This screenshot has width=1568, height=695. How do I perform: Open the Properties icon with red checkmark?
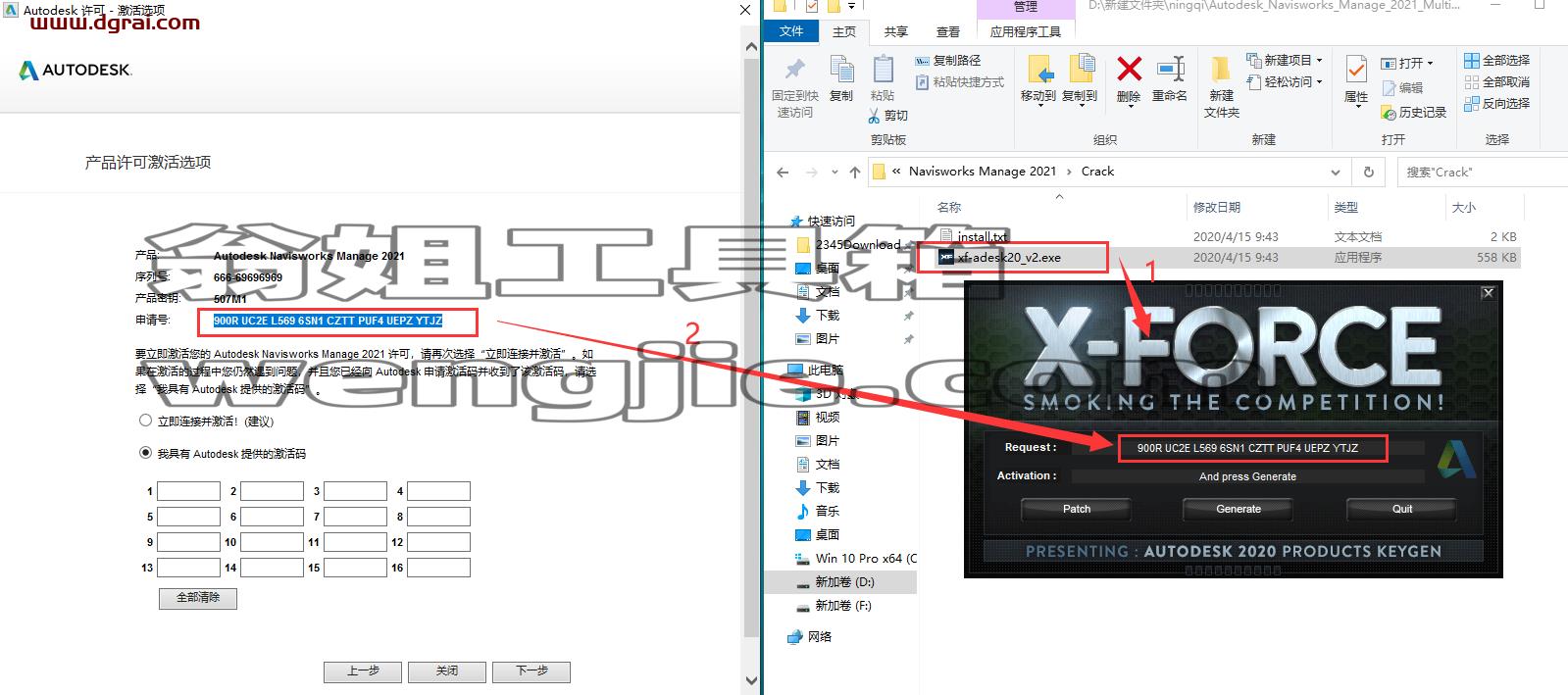point(1356,70)
